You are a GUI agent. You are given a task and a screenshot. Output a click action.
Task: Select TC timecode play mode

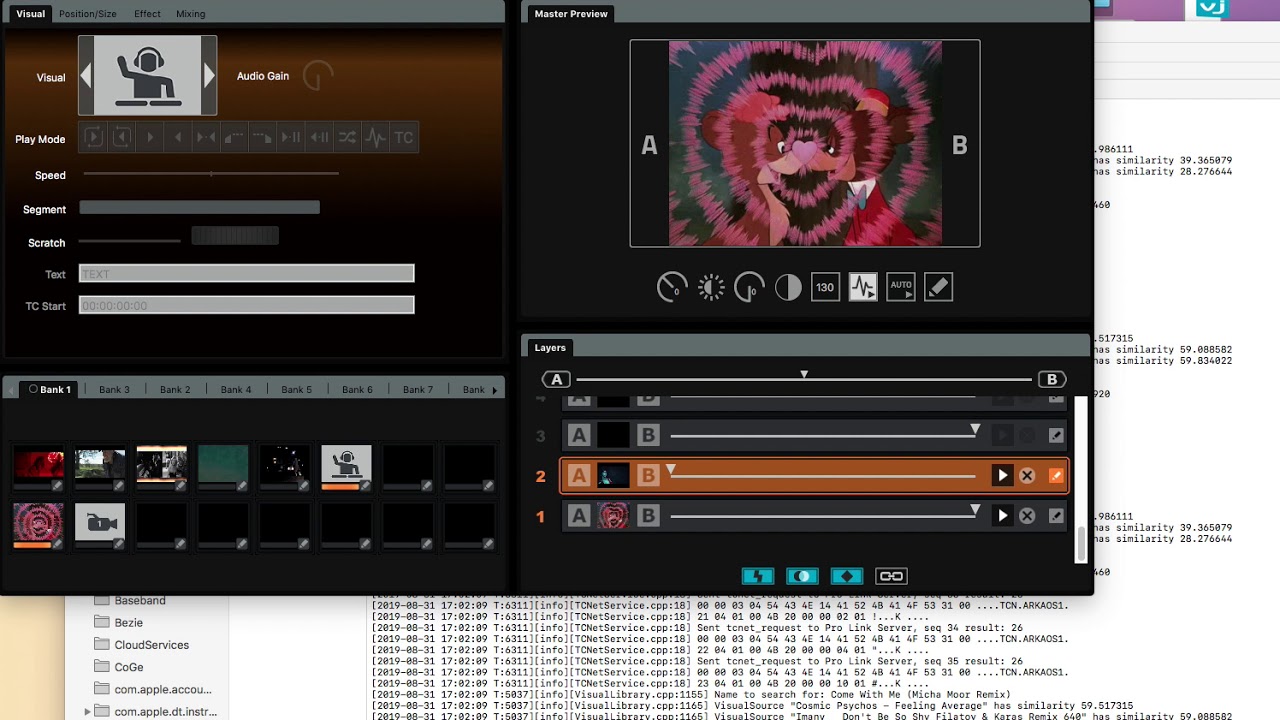(x=403, y=137)
